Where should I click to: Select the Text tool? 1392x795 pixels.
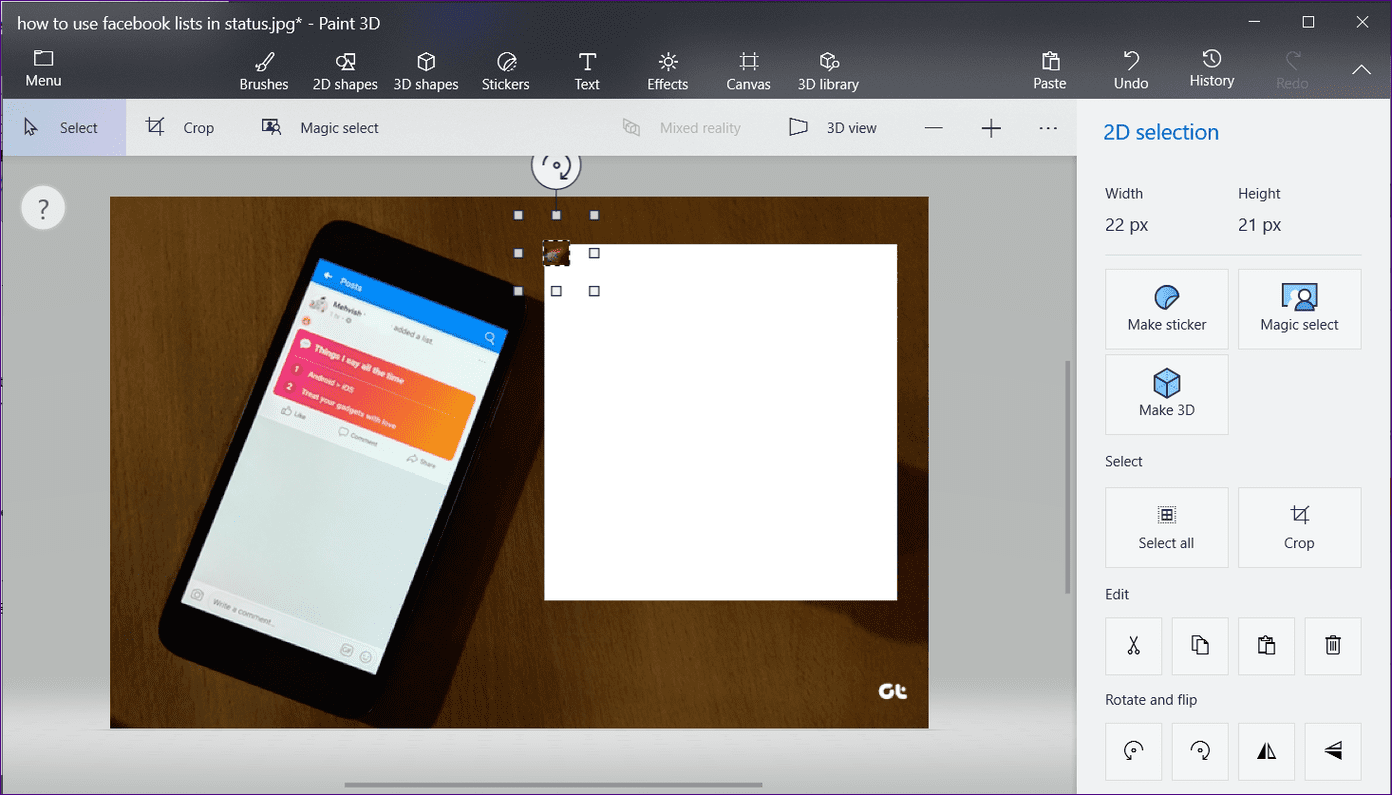pos(587,71)
